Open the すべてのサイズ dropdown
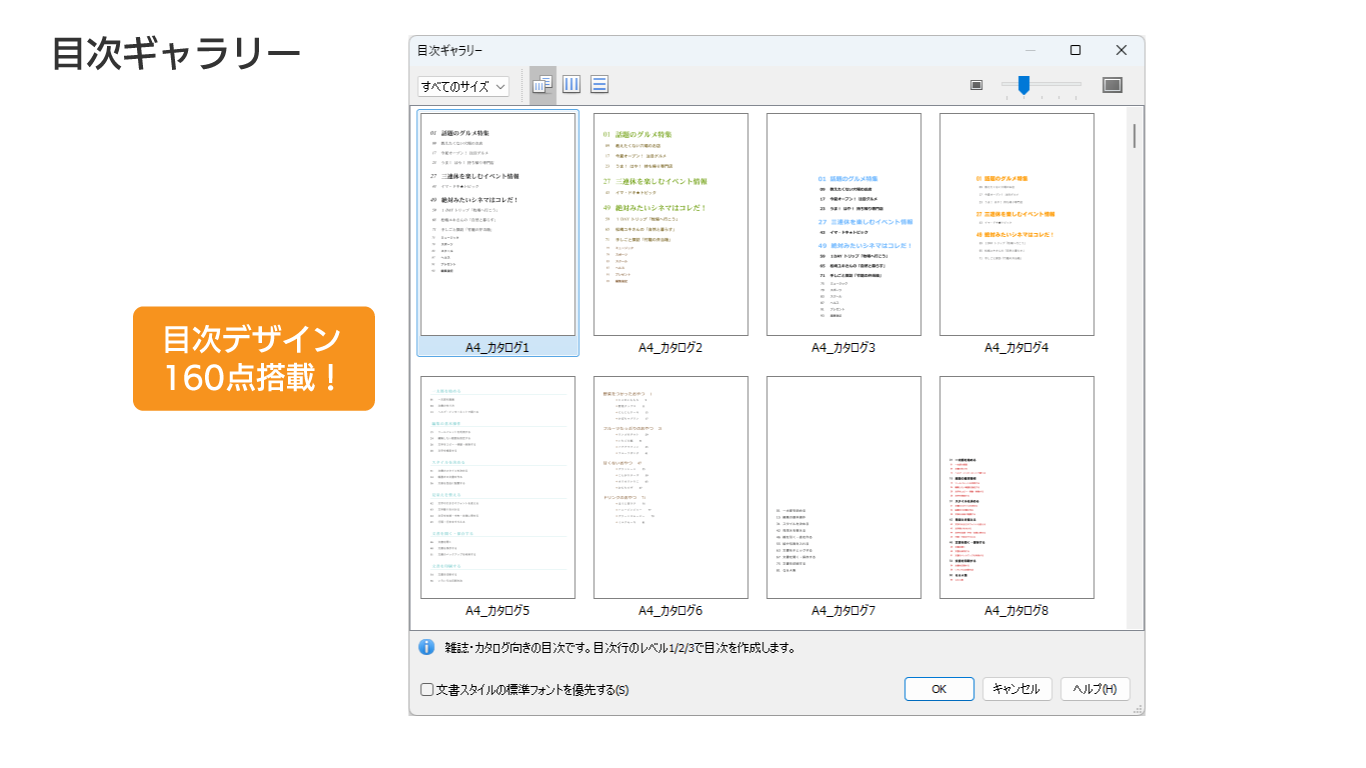Image resolution: width=1366 pixels, height=768 pixels. (x=464, y=86)
